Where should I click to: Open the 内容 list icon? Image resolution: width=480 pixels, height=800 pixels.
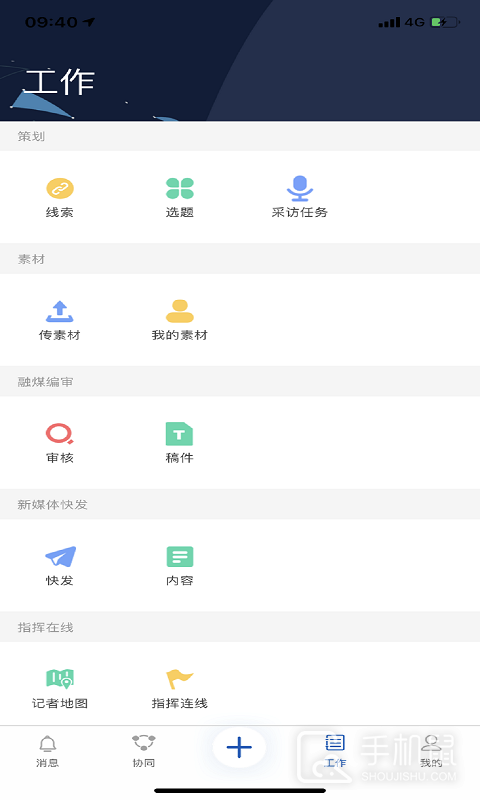[180, 557]
